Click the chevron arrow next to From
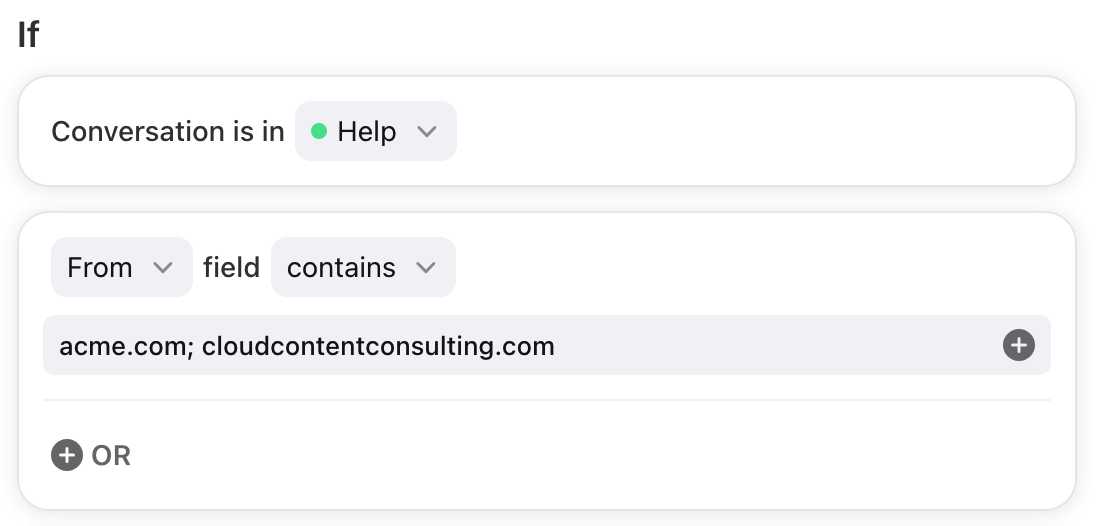 (162, 268)
